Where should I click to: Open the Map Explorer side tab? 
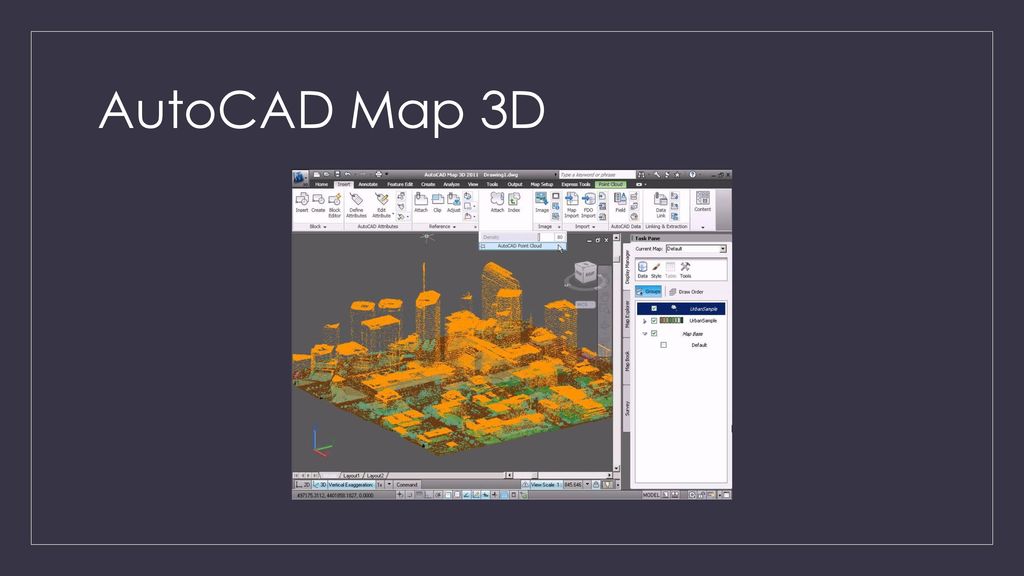click(627, 314)
